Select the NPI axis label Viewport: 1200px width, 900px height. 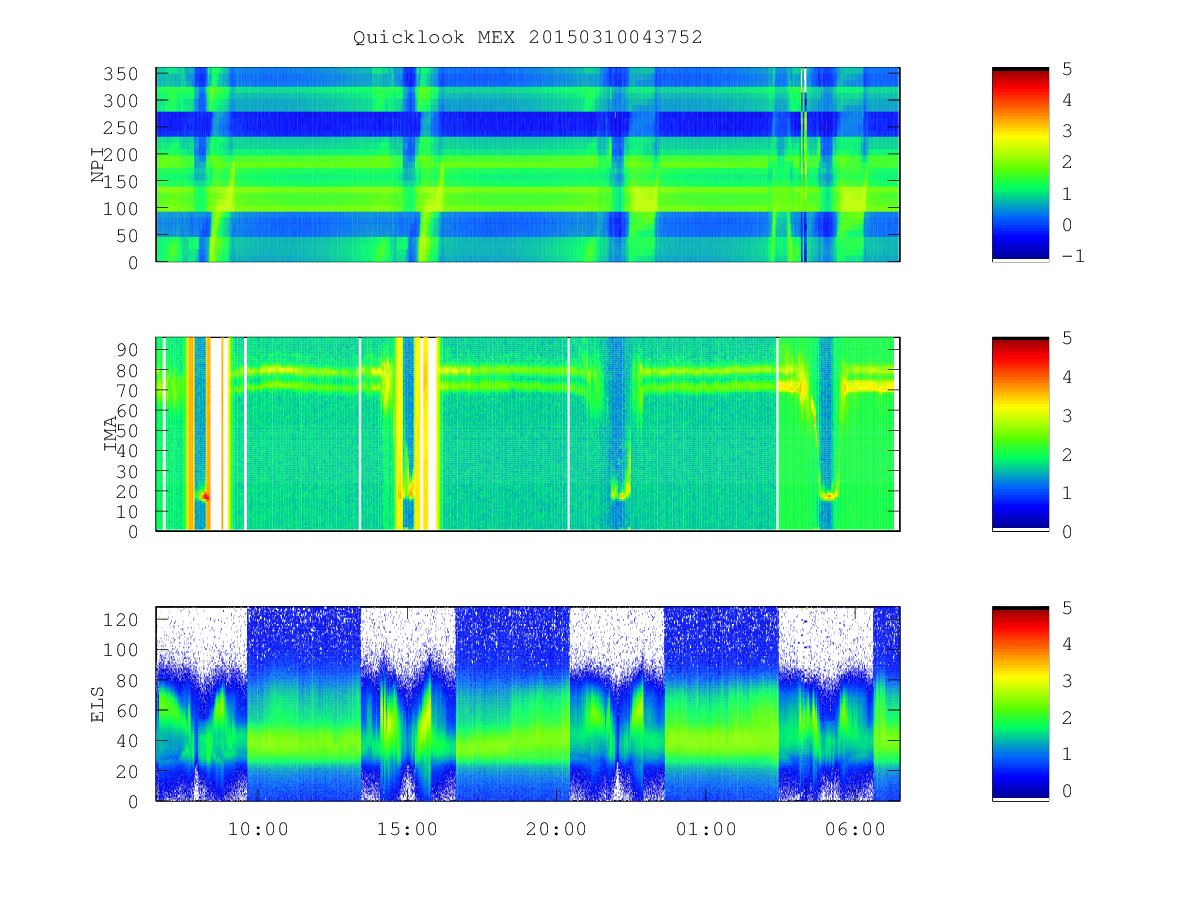[97, 165]
